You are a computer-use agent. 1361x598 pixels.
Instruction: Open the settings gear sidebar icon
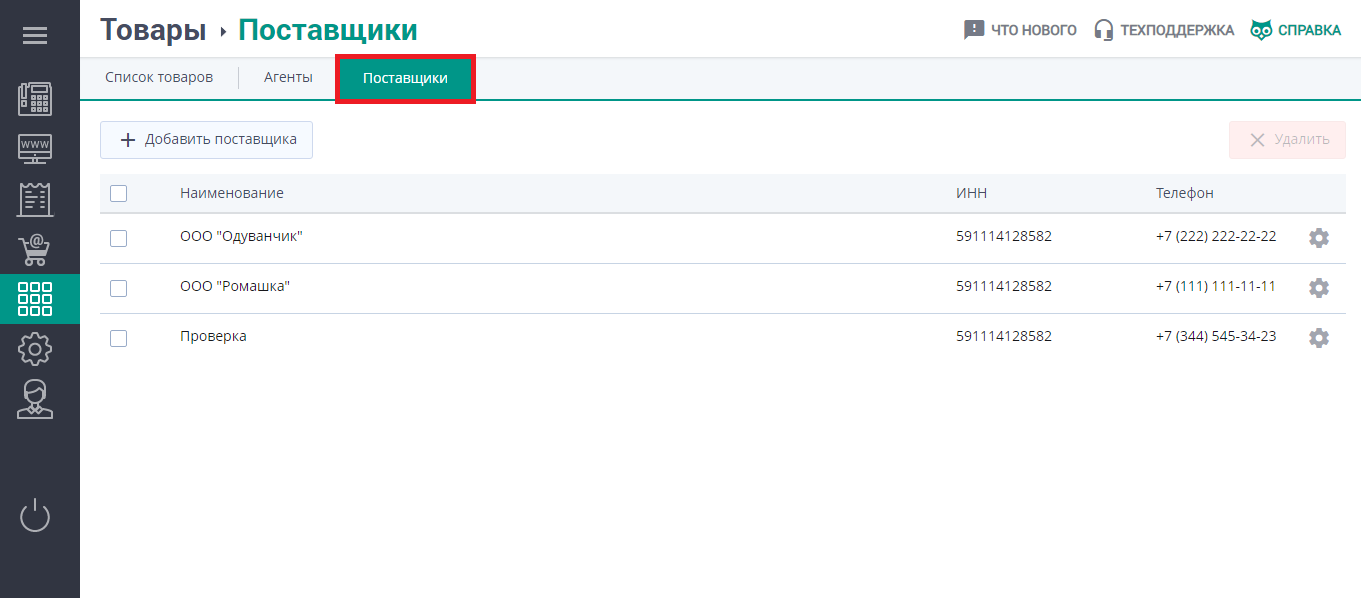coord(35,349)
